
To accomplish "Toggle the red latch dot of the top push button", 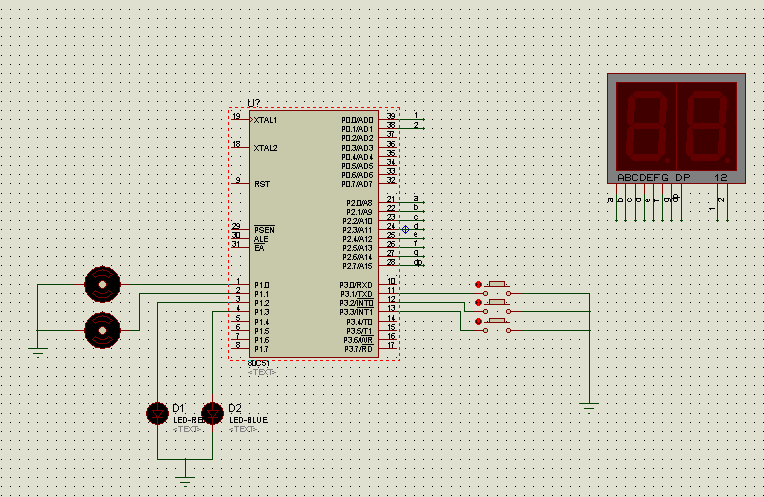I will point(478,285).
